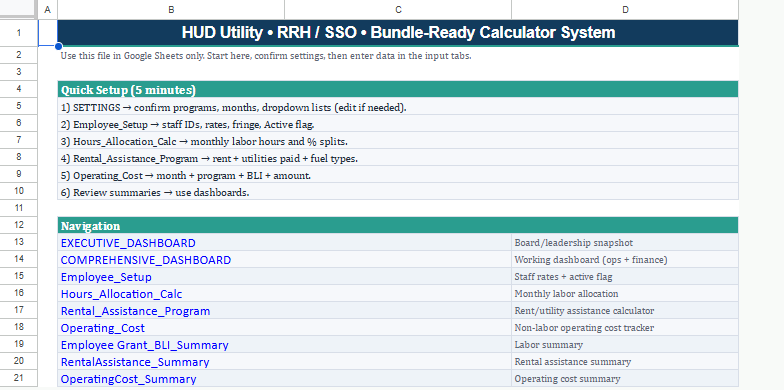784x390 pixels.
Task: Open the EXECUTIVE_DASHBOARD navigation link
Action: (x=128, y=243)
